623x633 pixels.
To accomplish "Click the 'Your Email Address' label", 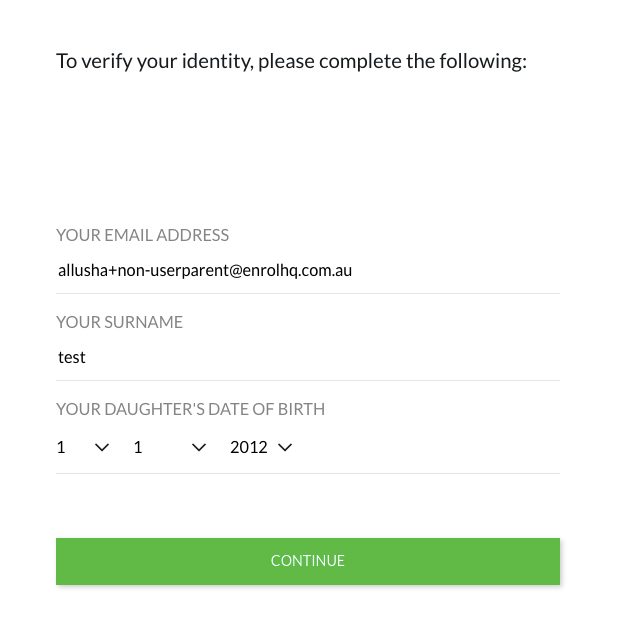I will click(142, 235).
